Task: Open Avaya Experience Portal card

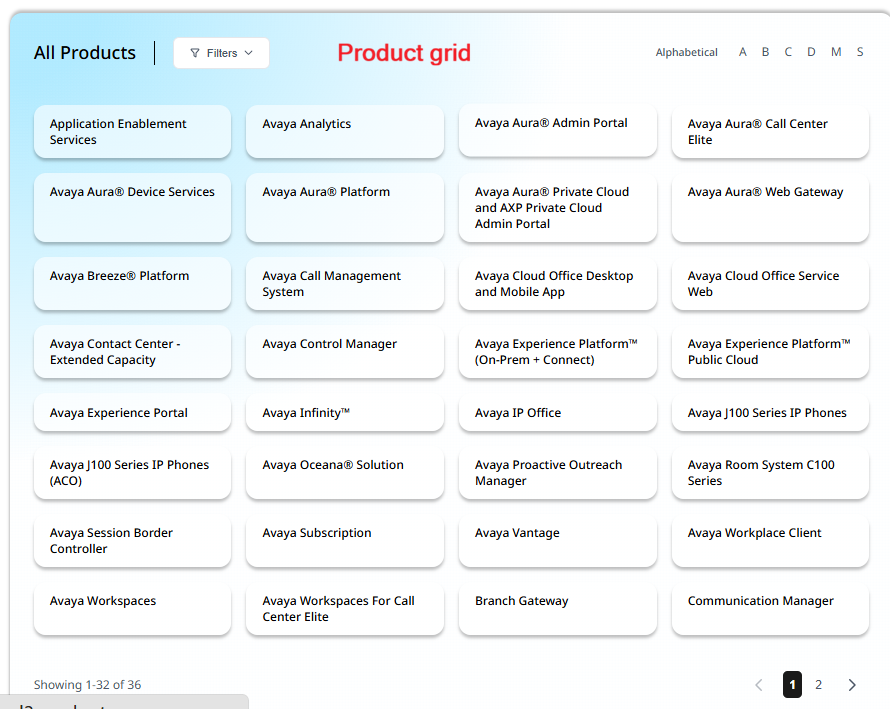Action: pyautogui.click(x=132, y=413)
